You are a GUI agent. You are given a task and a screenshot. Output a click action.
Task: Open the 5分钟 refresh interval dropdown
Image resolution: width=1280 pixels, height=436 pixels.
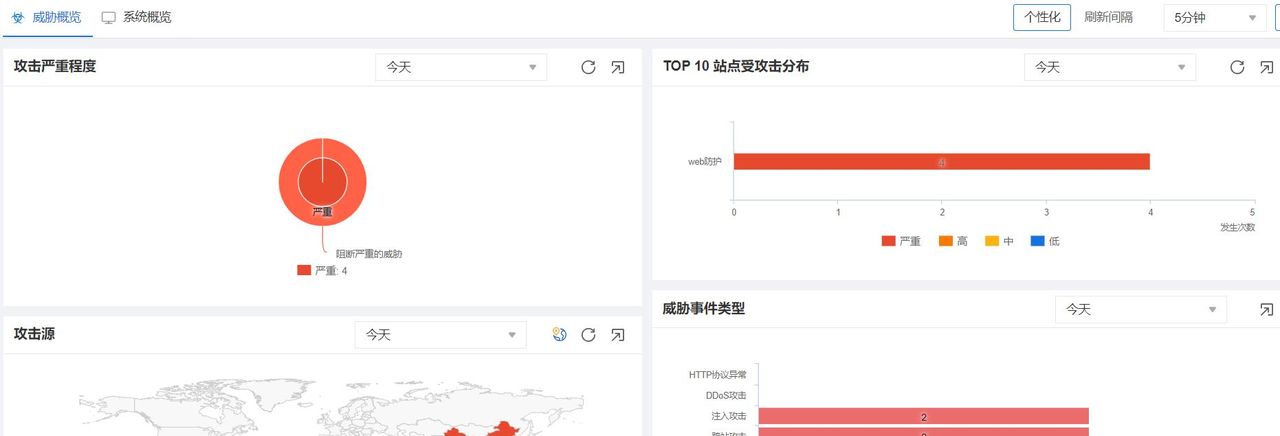1215,17
